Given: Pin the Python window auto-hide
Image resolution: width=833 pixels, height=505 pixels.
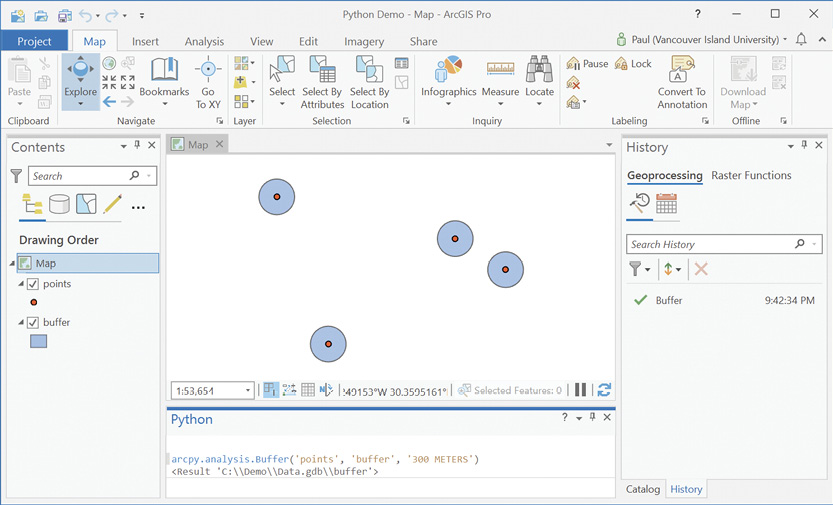Looking at the screenshot, I should [592, 417].
